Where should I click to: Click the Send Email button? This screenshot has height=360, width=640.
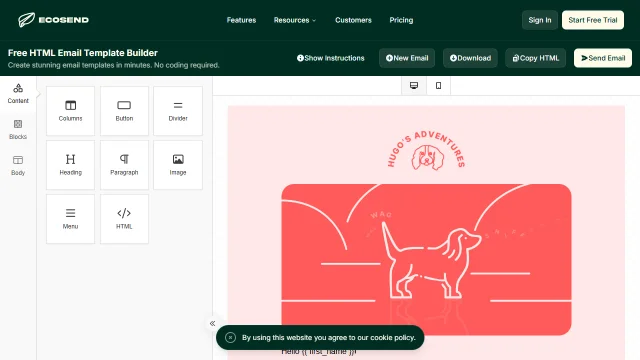[x=603, y=58]
